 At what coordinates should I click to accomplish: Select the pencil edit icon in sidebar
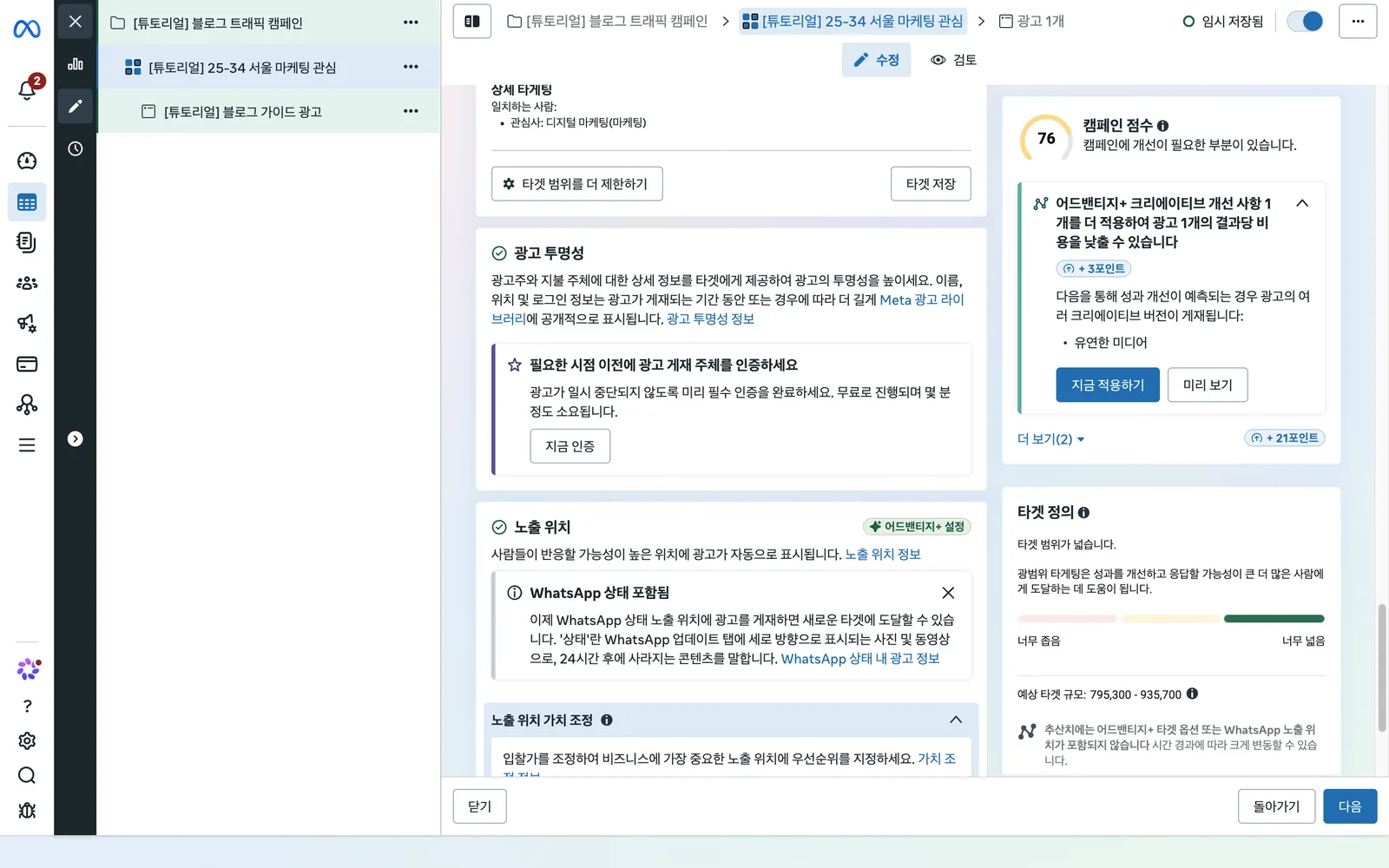(x=76, y=106)
